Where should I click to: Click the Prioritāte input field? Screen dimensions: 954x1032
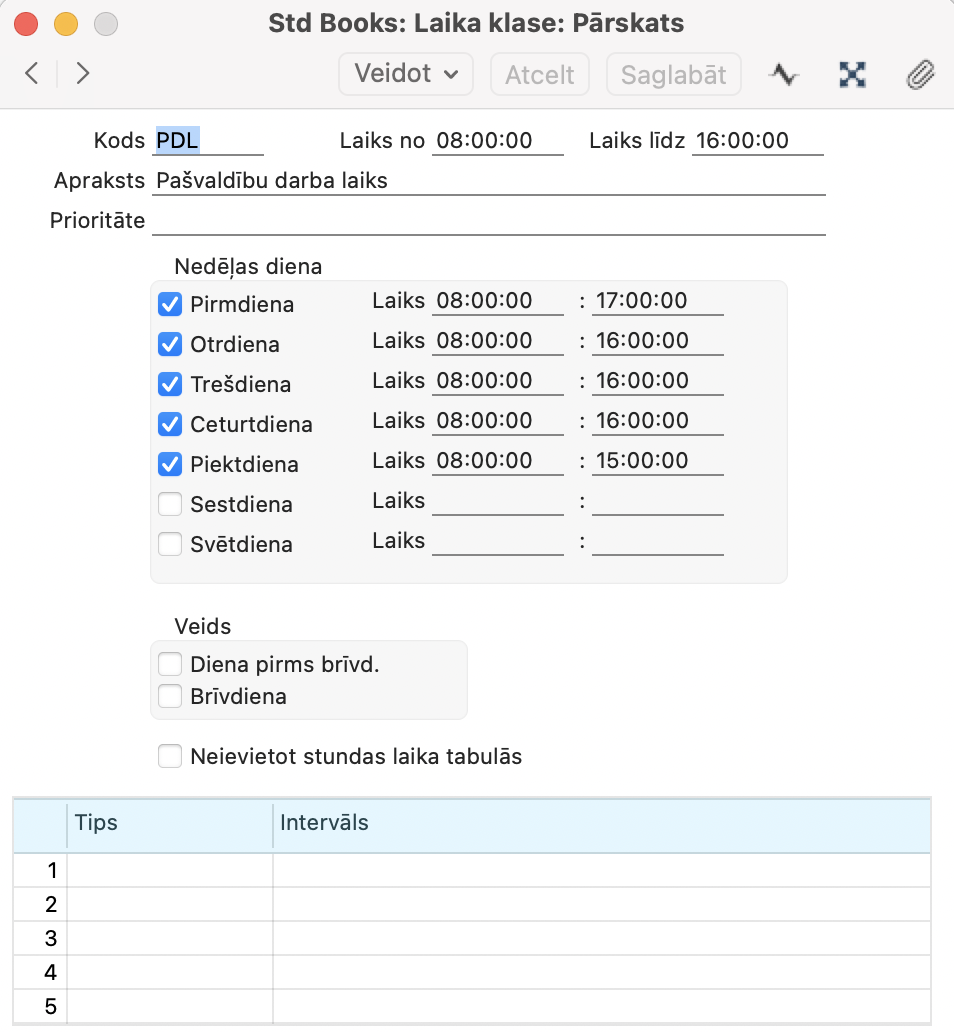pyautogui.click(x=488, y=221)
